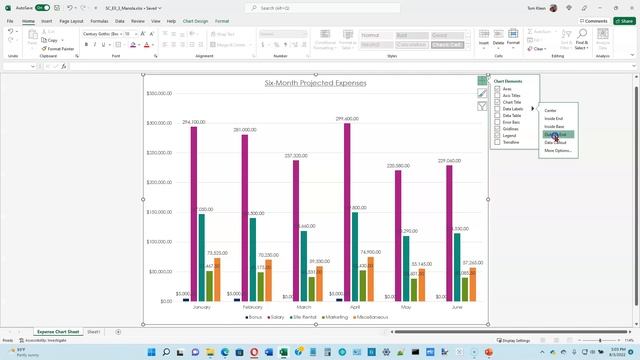Open the font size dropdown

coord(136,34)
